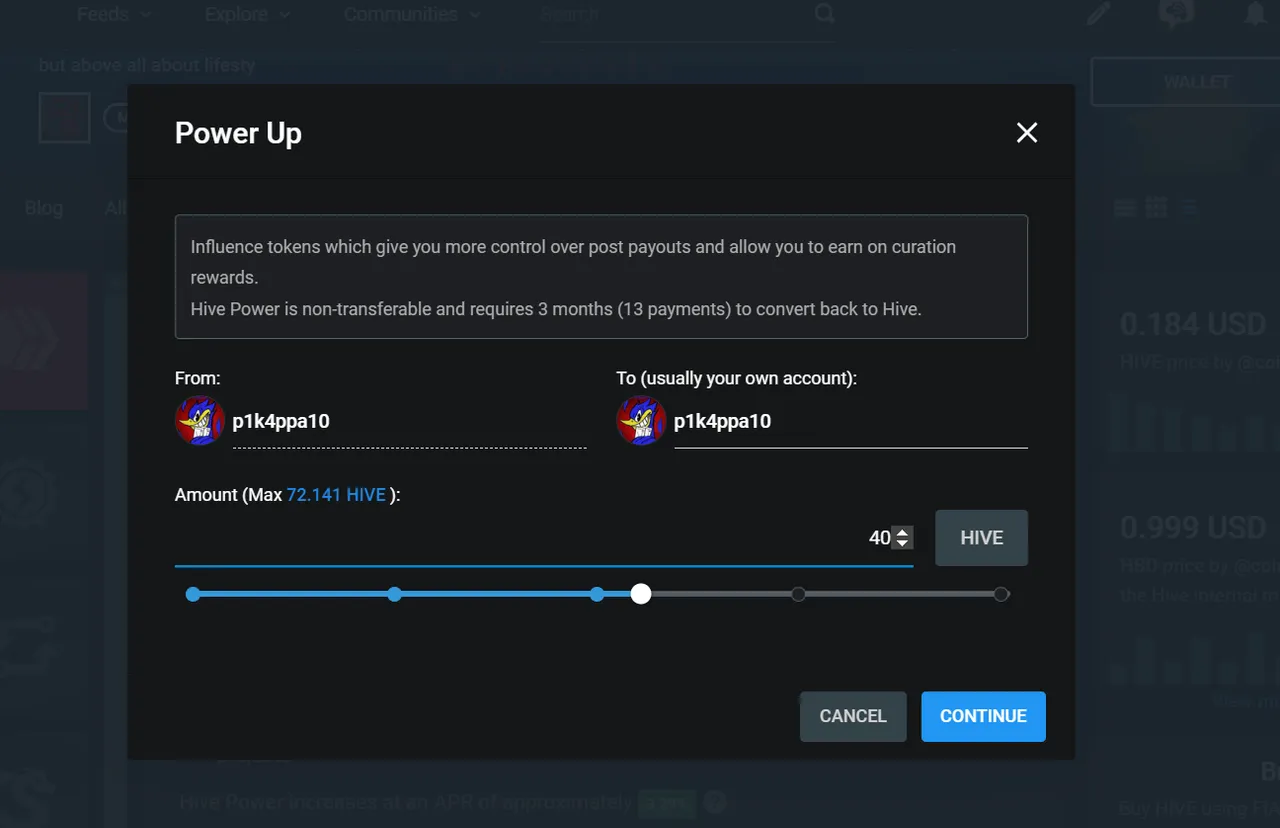Viewport: 1280px width, 828px height.
Task: Switch to the Blog tab in background
Action: coord(44,208)
